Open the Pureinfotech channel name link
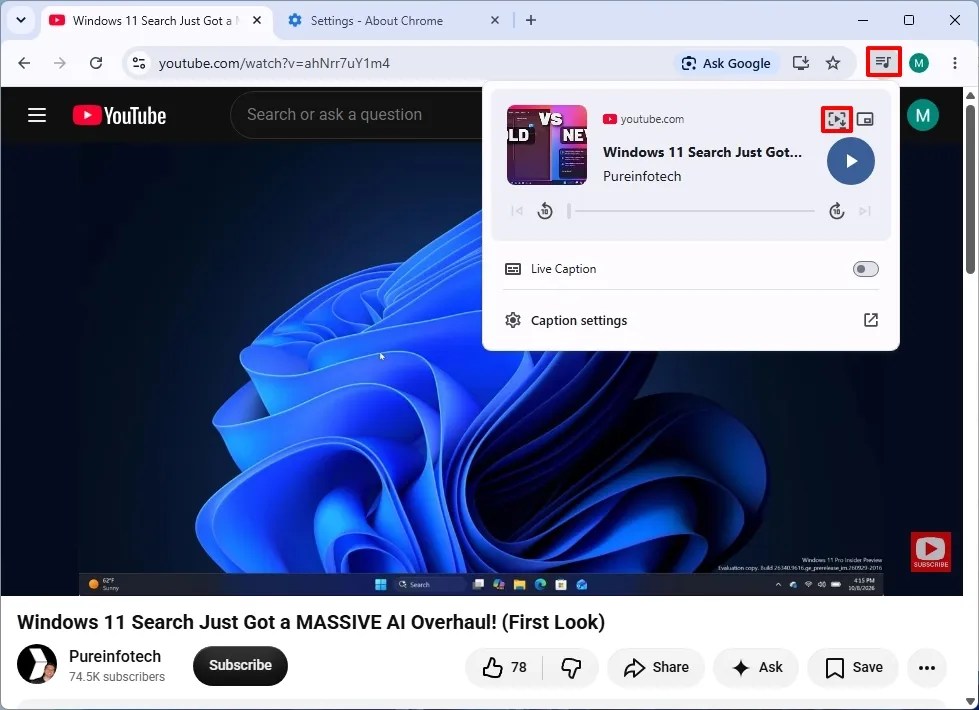The width and height of the screenshot is (979, 710). coord(115,656)
